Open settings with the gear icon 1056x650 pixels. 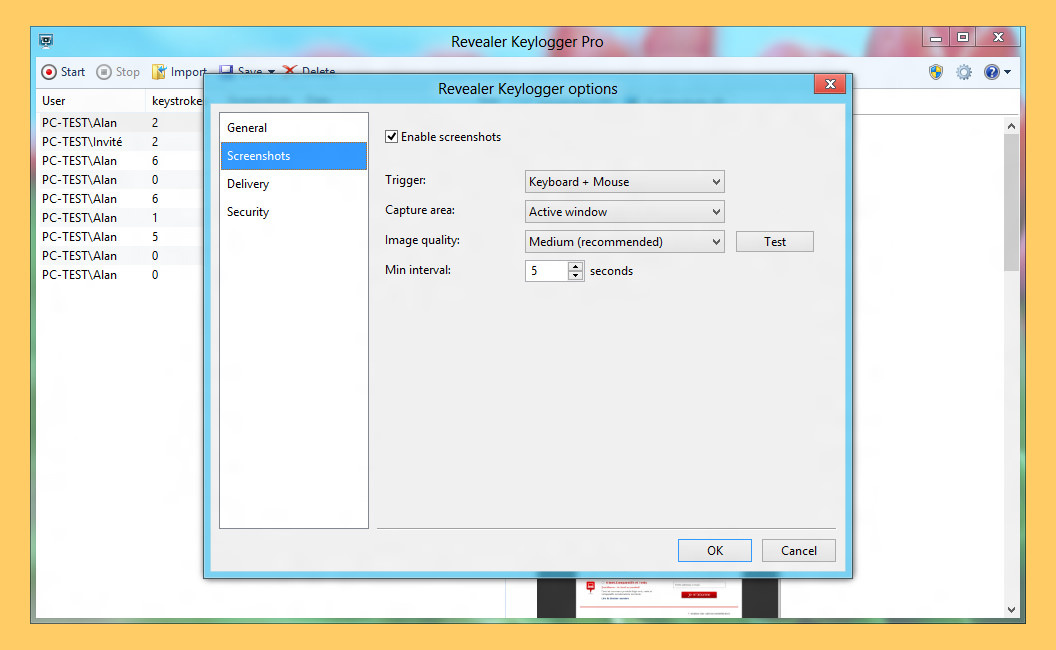964,72
